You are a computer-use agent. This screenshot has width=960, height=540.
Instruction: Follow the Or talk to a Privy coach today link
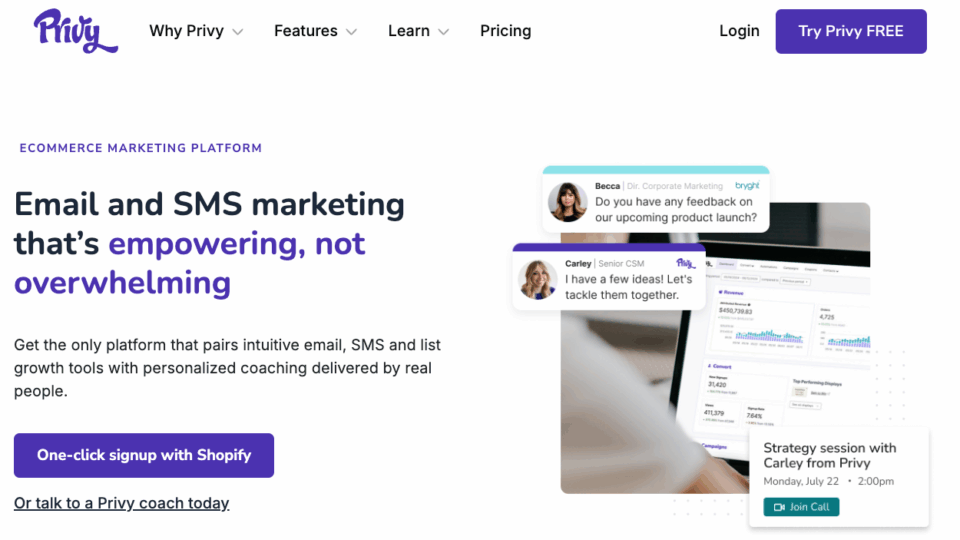pyautogui.click(x=122, y=503)
